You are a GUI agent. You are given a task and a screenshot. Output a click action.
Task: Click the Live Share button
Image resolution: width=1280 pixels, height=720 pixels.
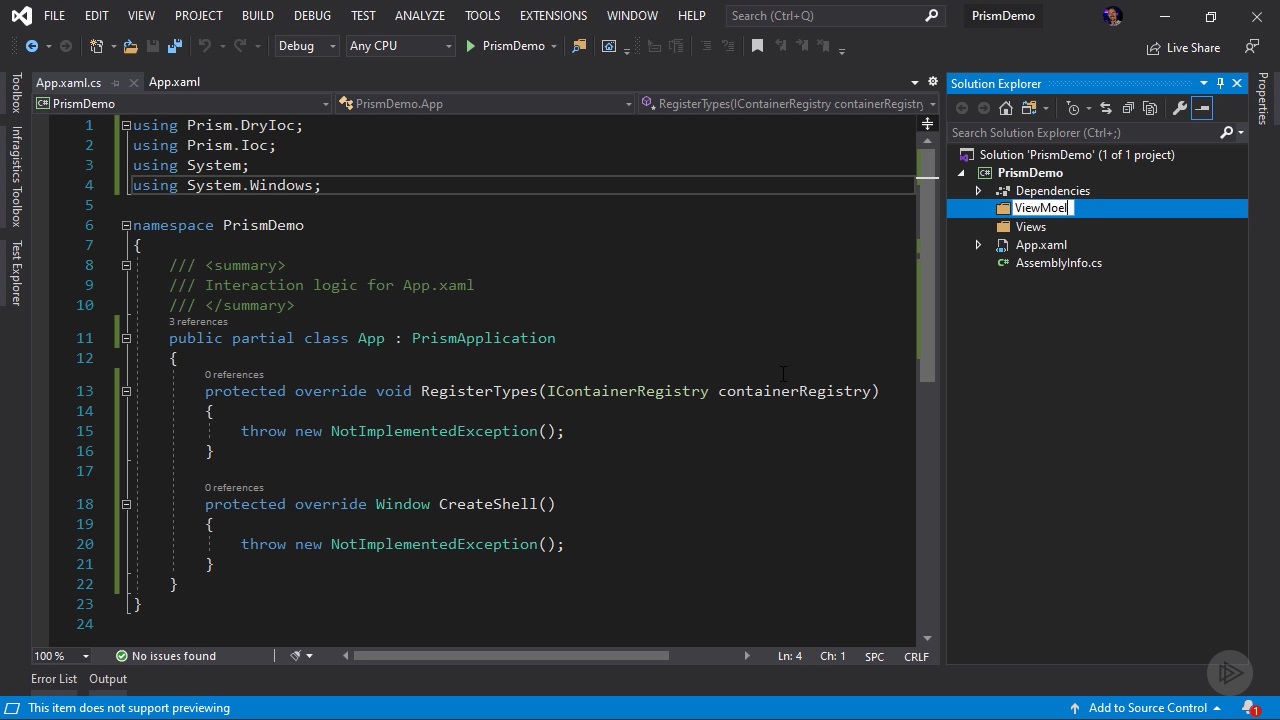click(1183, 48)
